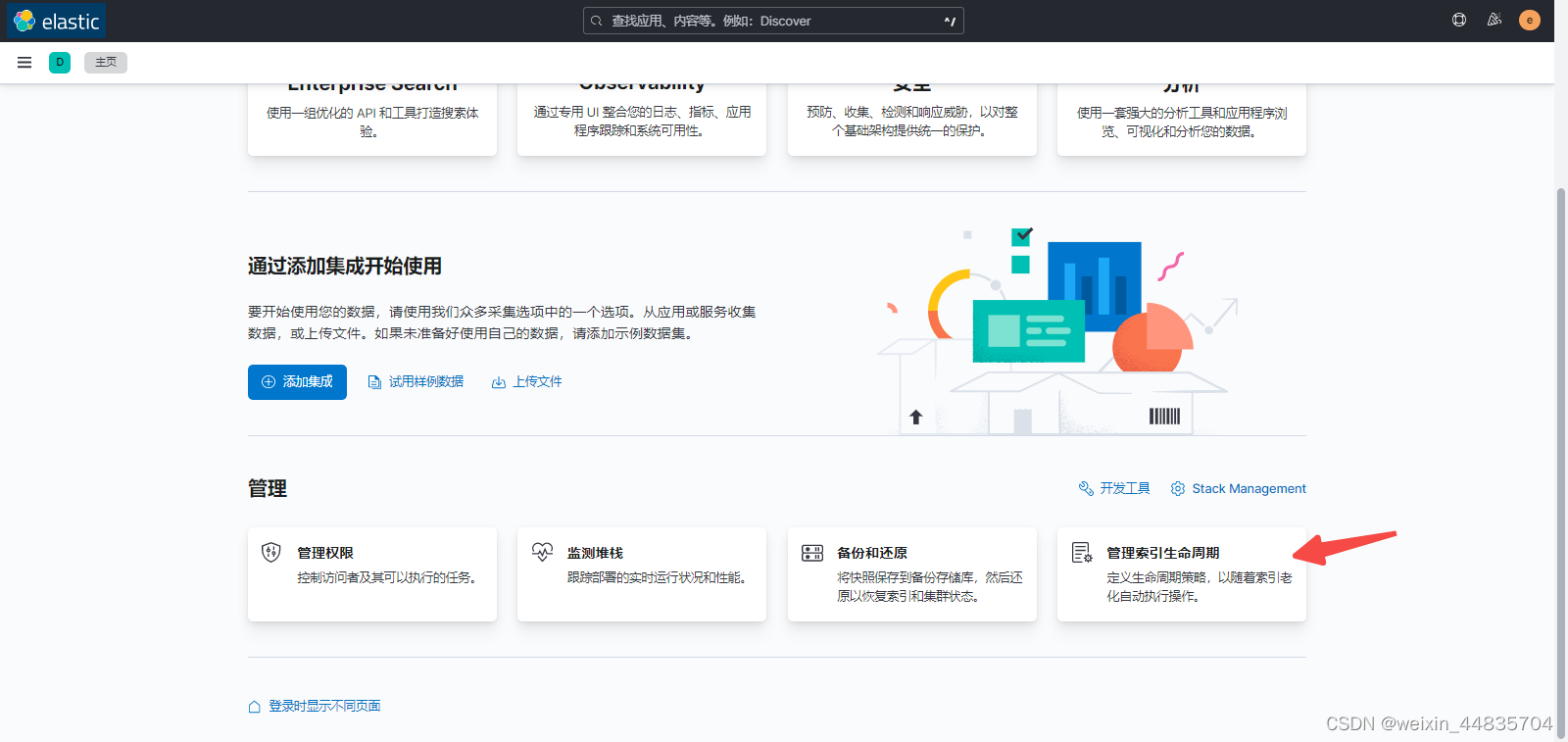Click the index lifecycle icon

1082,553
